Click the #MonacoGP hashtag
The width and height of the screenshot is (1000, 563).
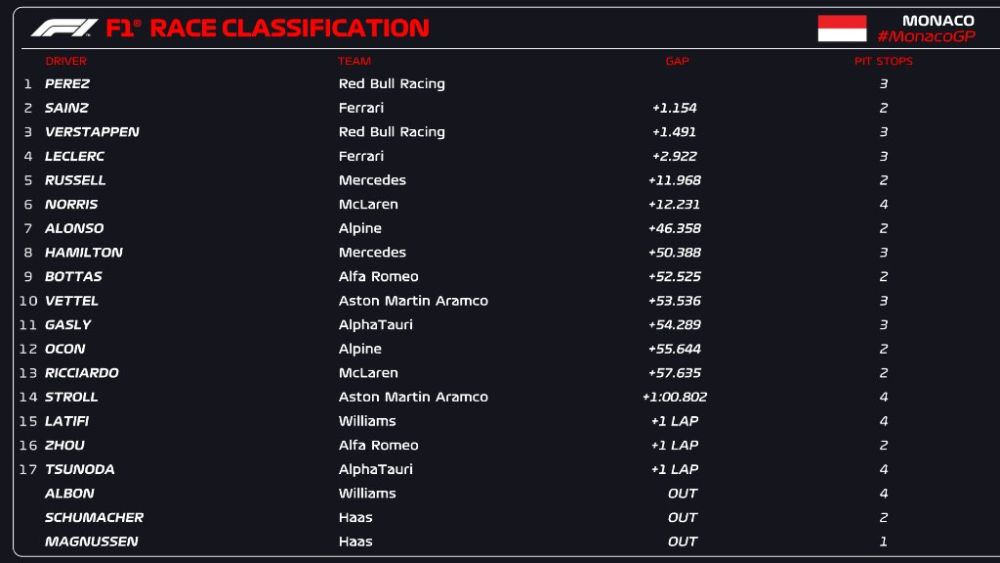pos(925,37)
